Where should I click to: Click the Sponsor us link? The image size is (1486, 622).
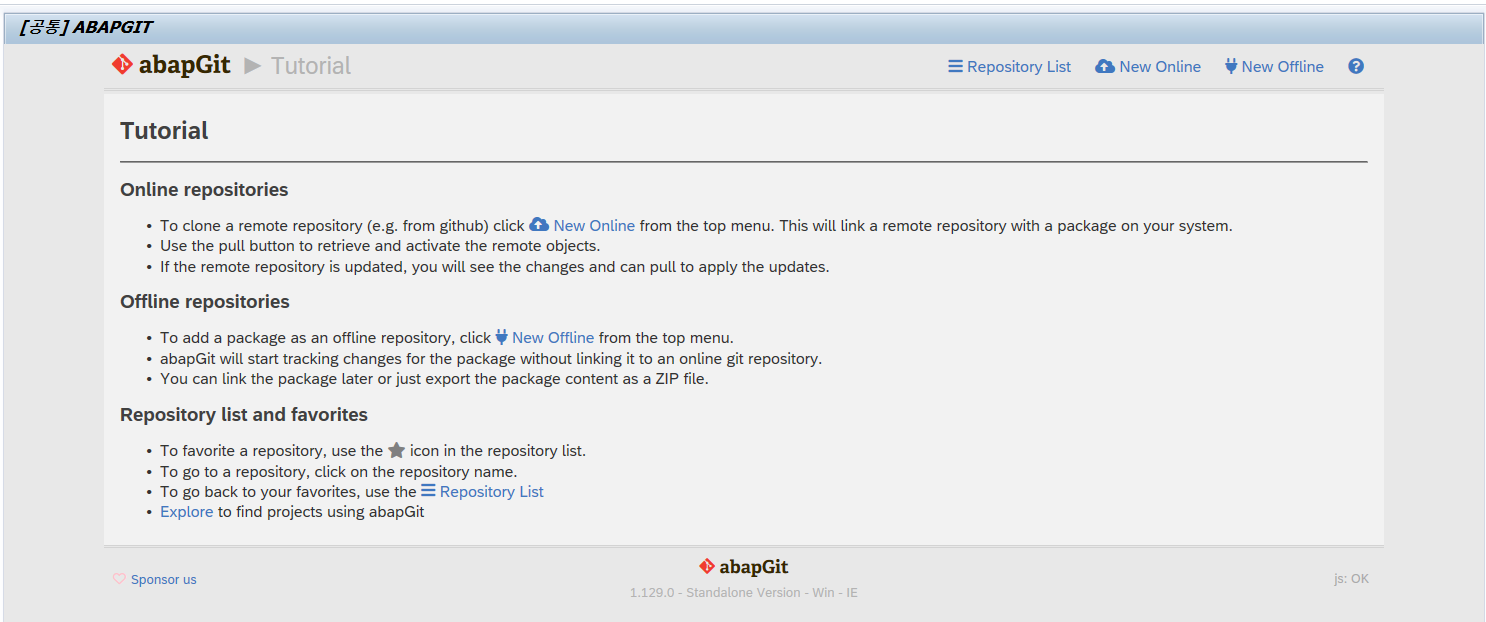pyautogui.click(x=164, y=580)
